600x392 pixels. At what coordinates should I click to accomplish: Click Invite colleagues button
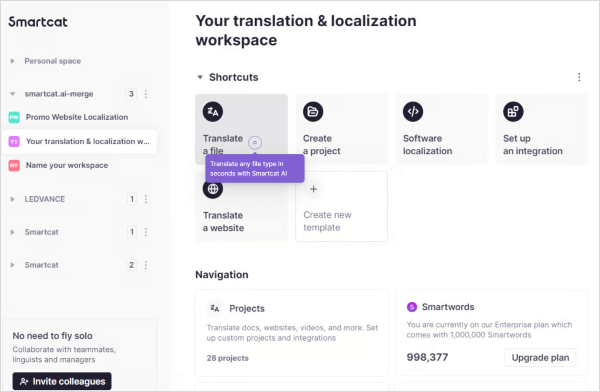pos(62,381)
